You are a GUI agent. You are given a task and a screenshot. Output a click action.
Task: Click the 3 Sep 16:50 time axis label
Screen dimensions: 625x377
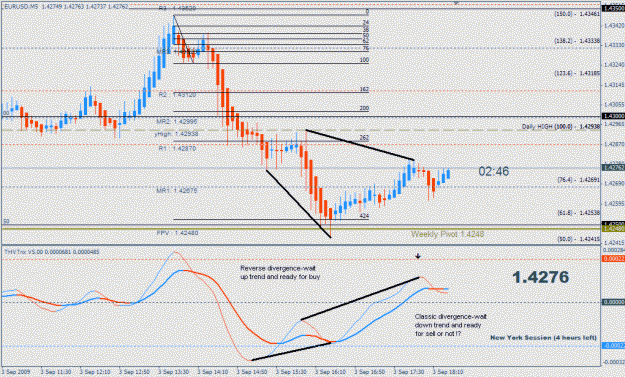pyautogui.click(x=369, y=372)
